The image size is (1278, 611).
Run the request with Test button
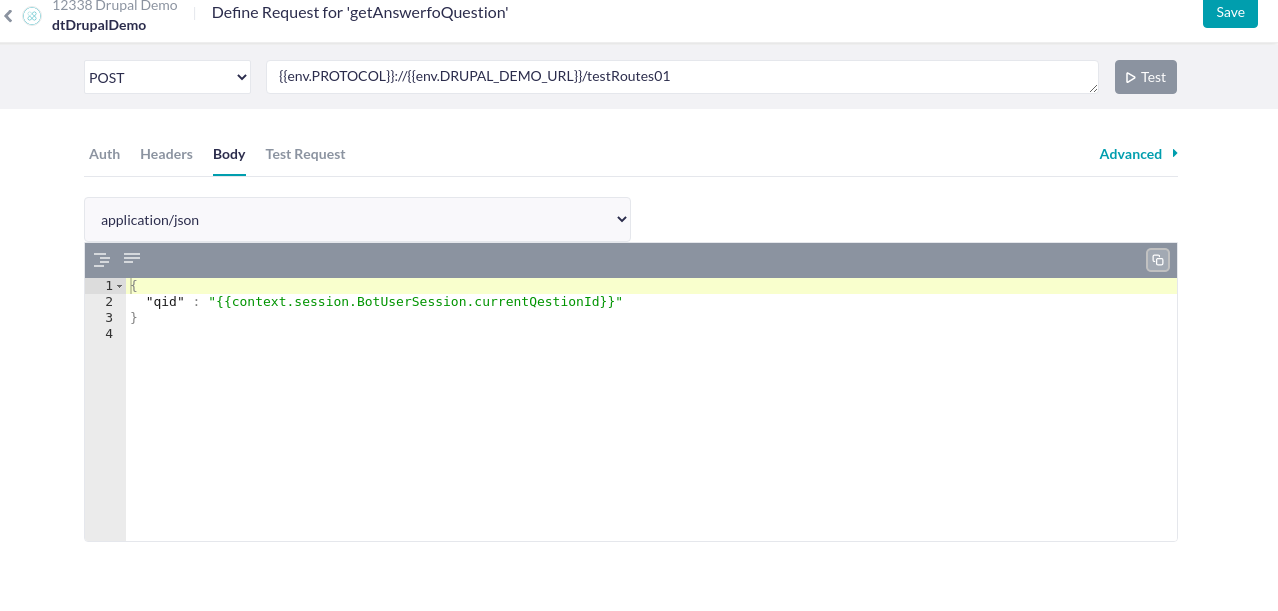(x=1146, y=77)
